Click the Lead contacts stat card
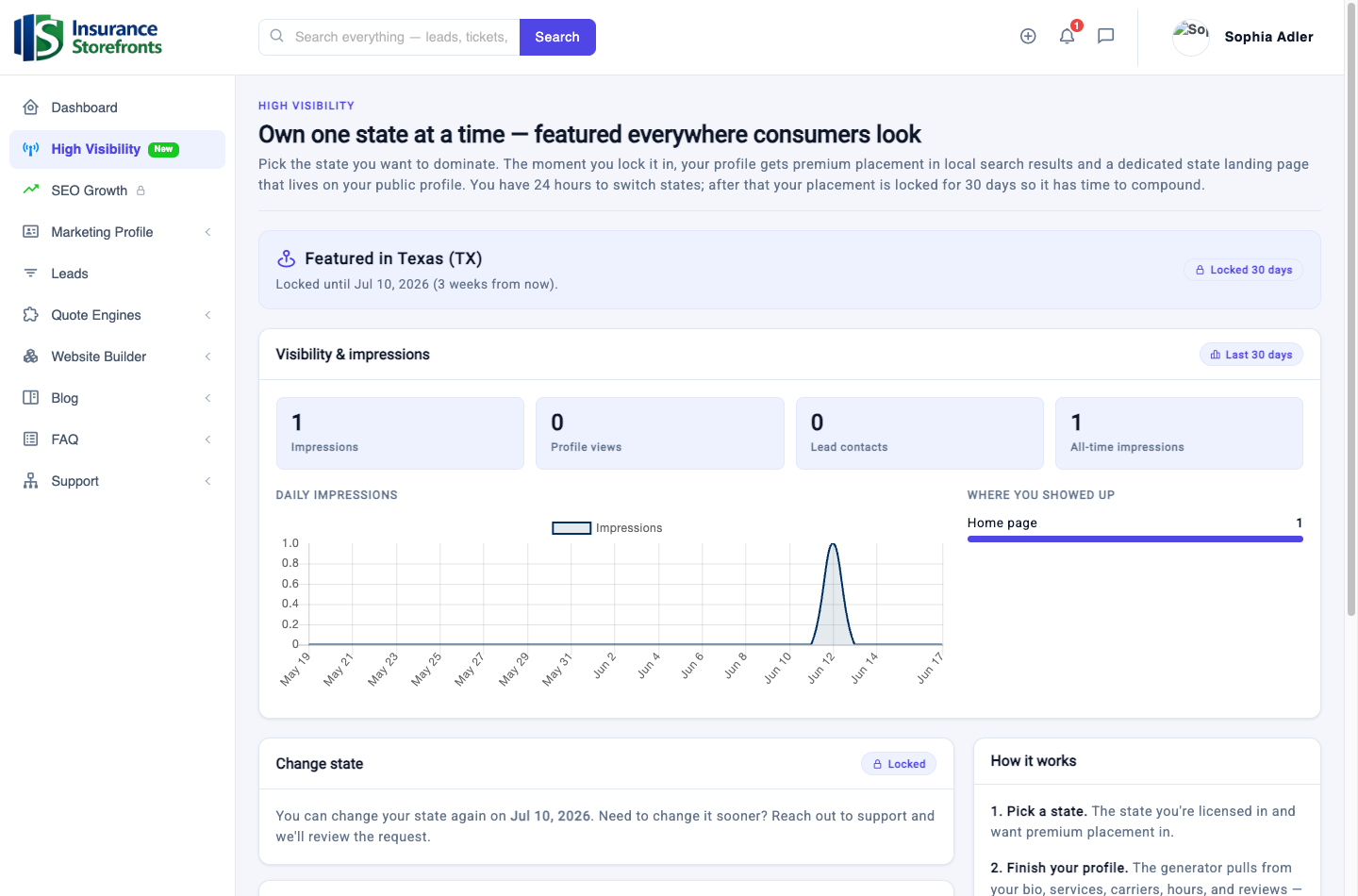The width and height of the screenshot is (1358, 896). 919,433
